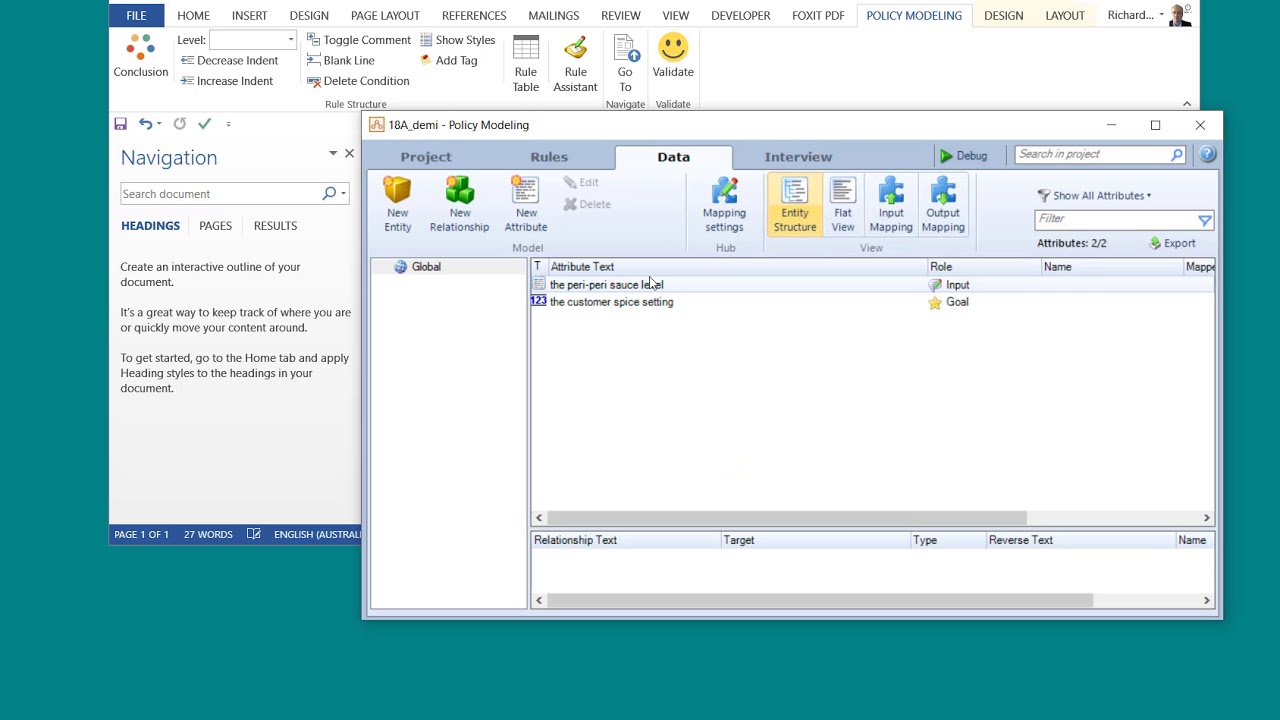Close the Navigation pane
Image resolution: width=1280 pixels, height=720 pixels.
click(349, 153)
